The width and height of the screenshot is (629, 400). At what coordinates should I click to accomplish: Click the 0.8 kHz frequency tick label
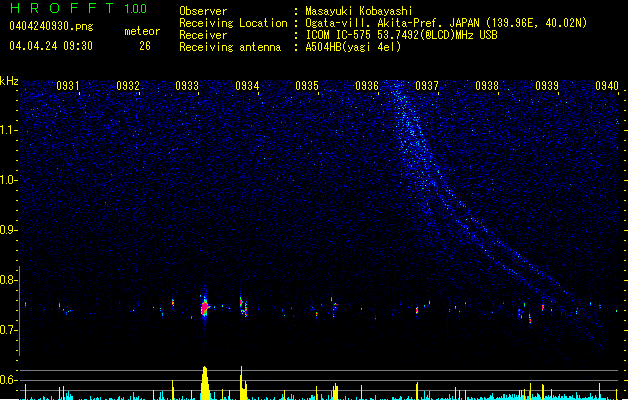9,280
